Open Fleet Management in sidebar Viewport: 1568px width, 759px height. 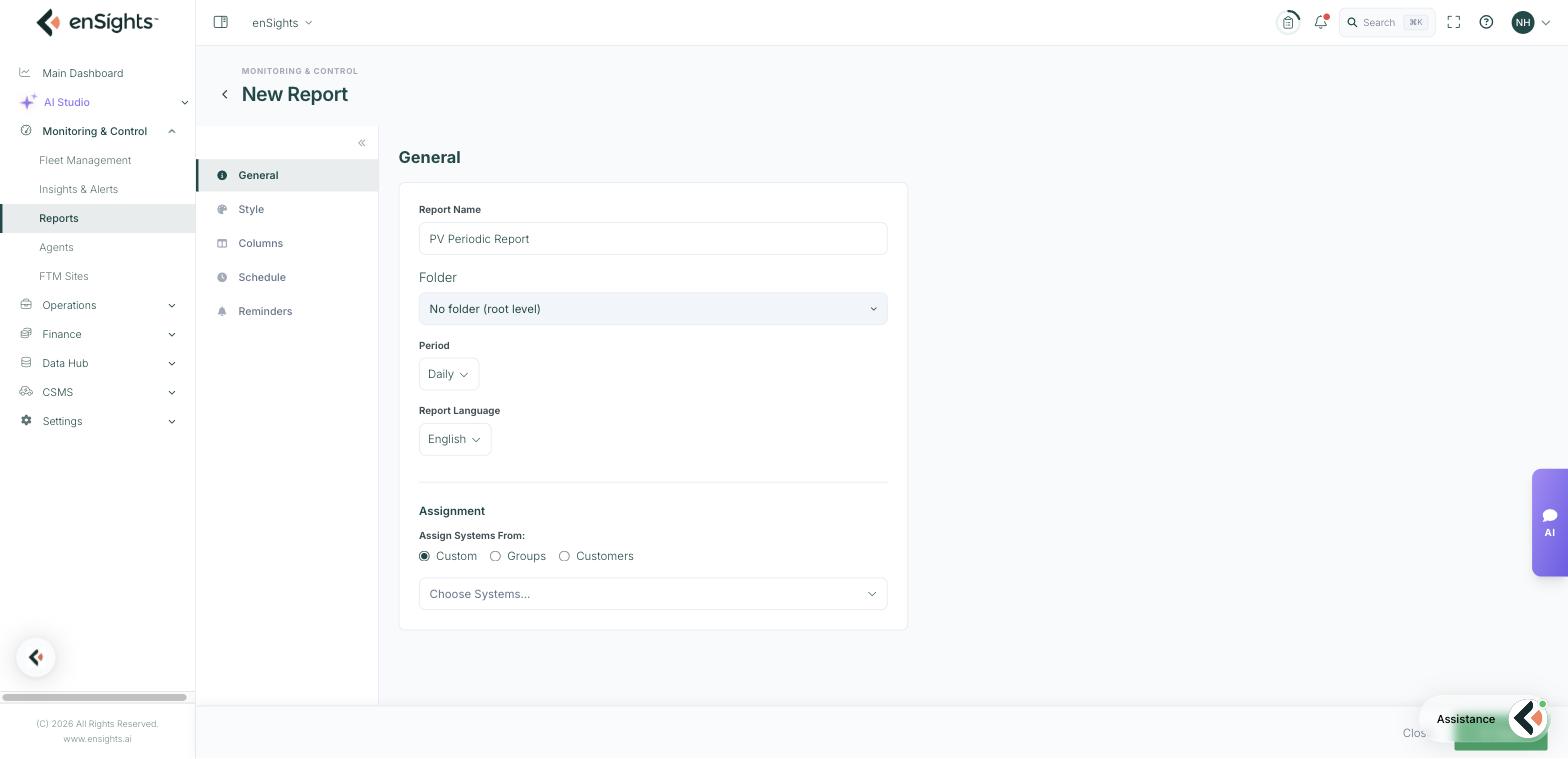tap(85, 160)
